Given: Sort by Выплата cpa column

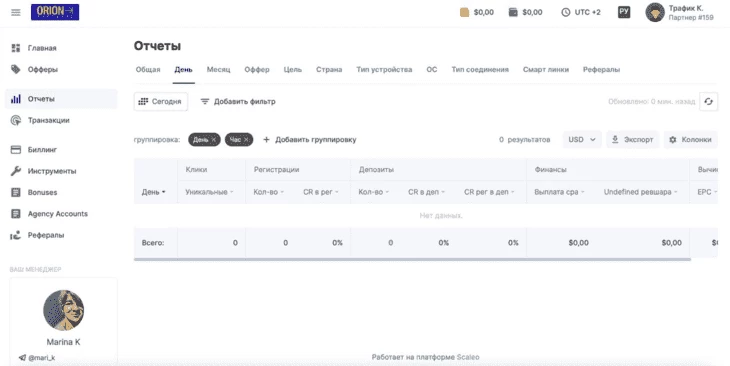Looking at the screenshot, I should tap(559, 192).
